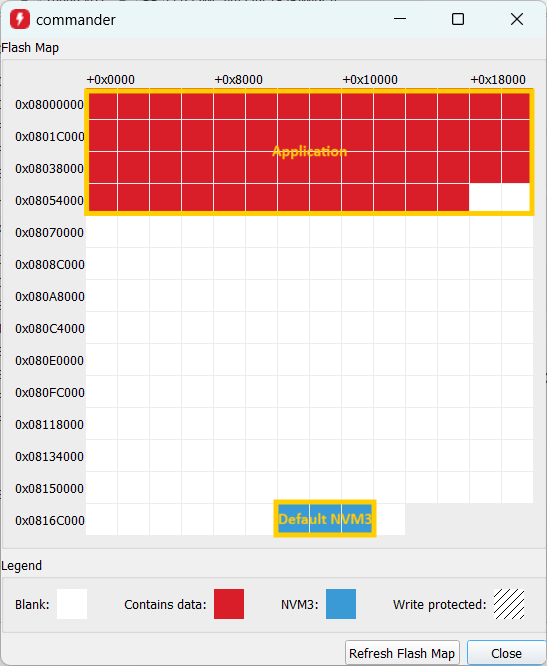
Task: Click the 0x0801C000 row address label
Action: [50, 137]
